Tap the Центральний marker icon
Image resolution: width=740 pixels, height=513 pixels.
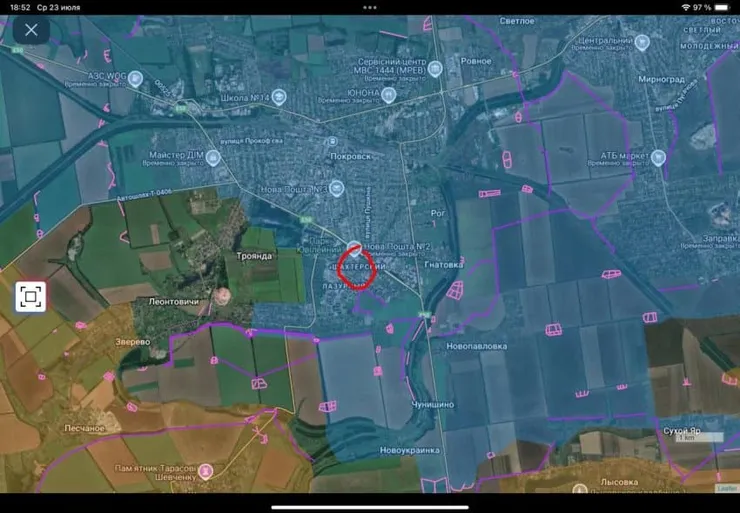point(642,43)
